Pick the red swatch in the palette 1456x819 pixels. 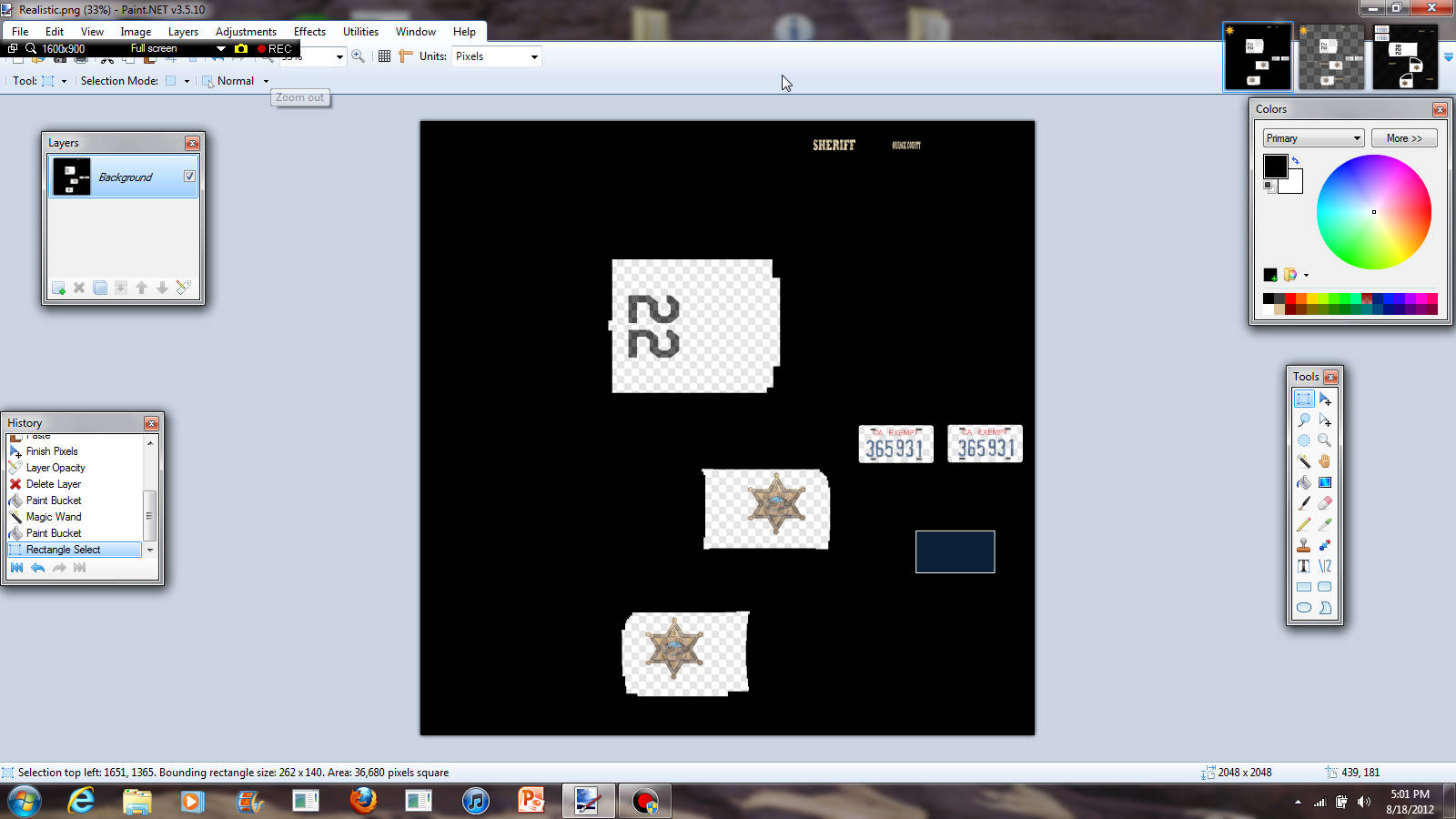coord(1290,298)
